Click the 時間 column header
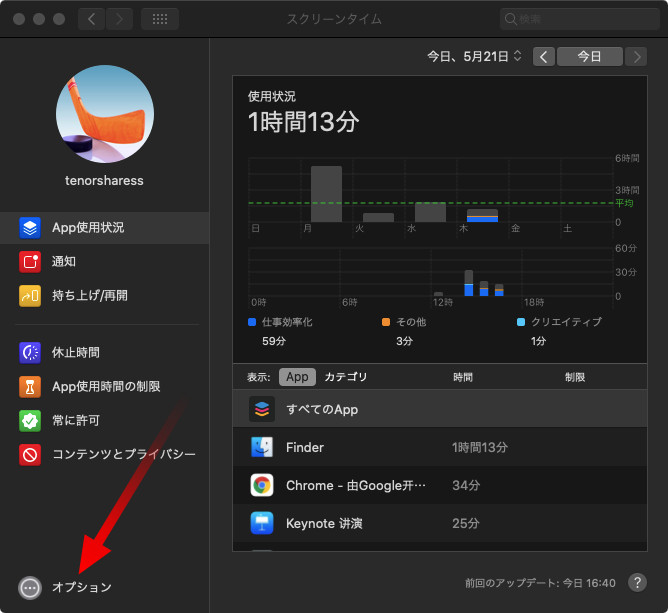The image size is (668, 613). point(463,377)
